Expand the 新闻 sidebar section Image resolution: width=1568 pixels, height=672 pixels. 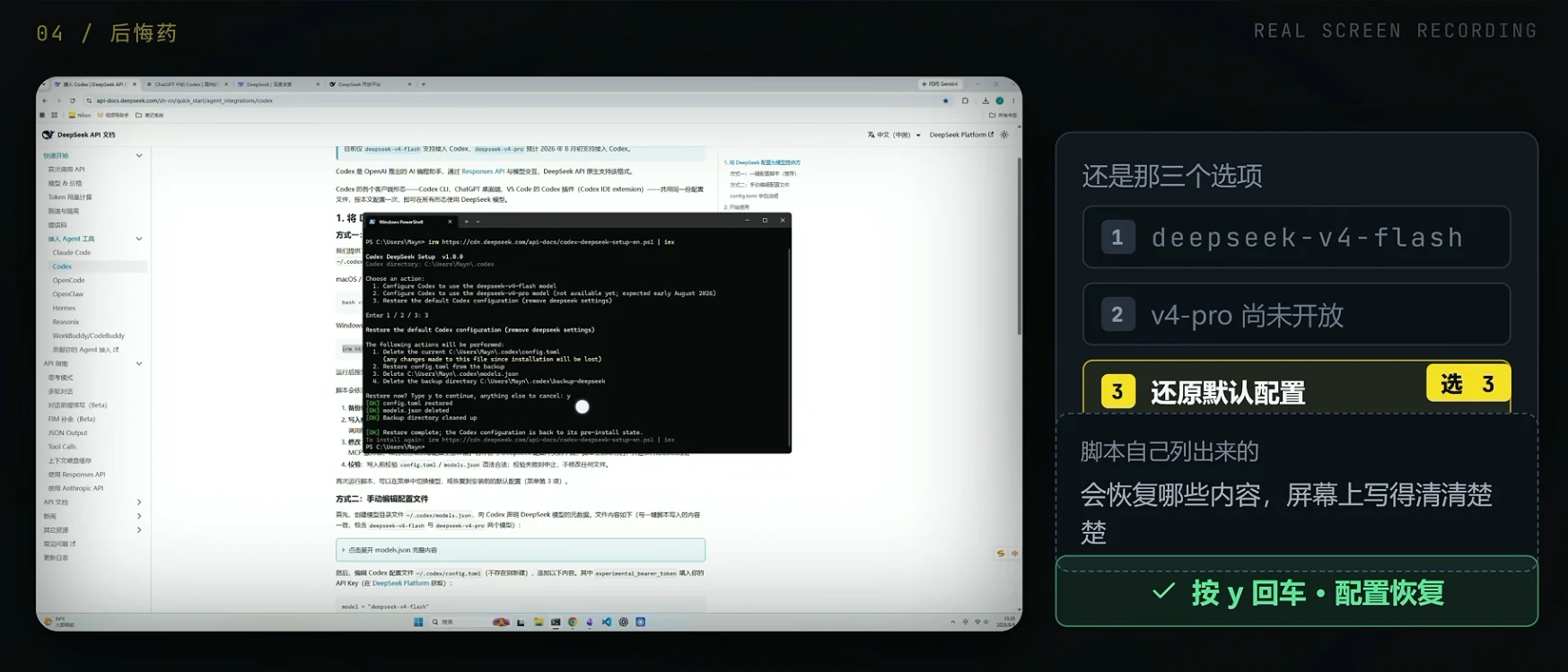coord(139,516)
